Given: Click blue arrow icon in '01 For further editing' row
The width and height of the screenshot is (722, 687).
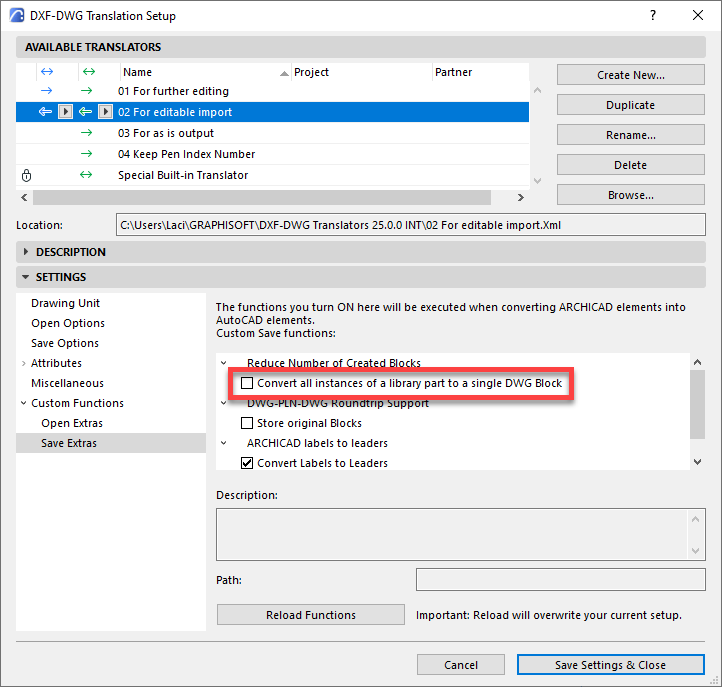Looking at the screenshot, I should tap(47, 91).
